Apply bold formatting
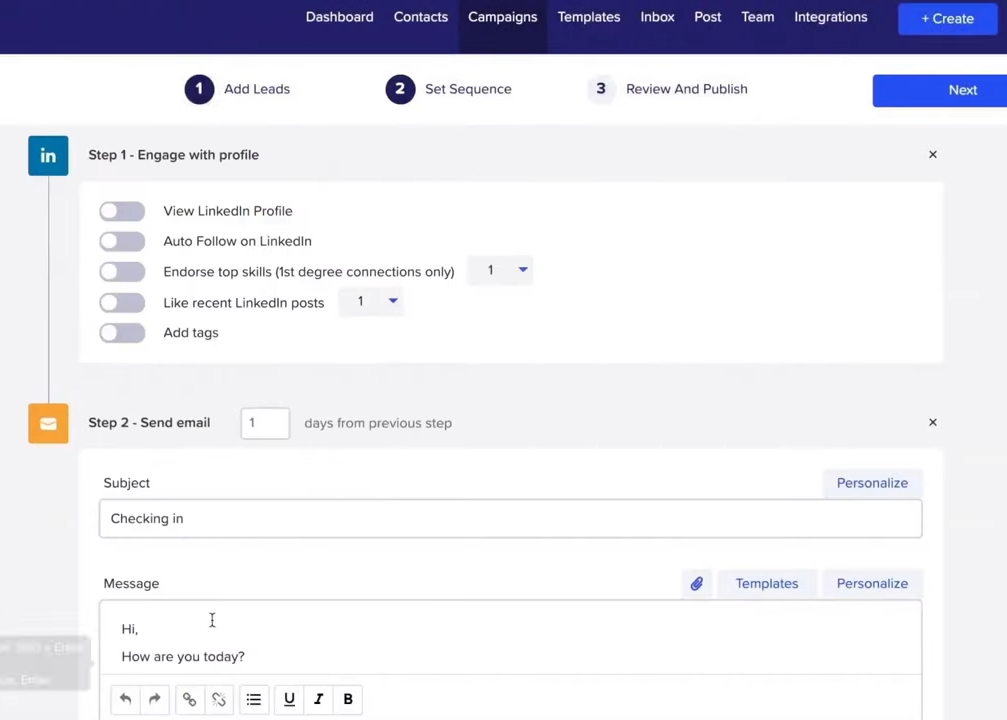This screenshot has height=720, width=1007. pyautogui.click(x=348, y=699)
